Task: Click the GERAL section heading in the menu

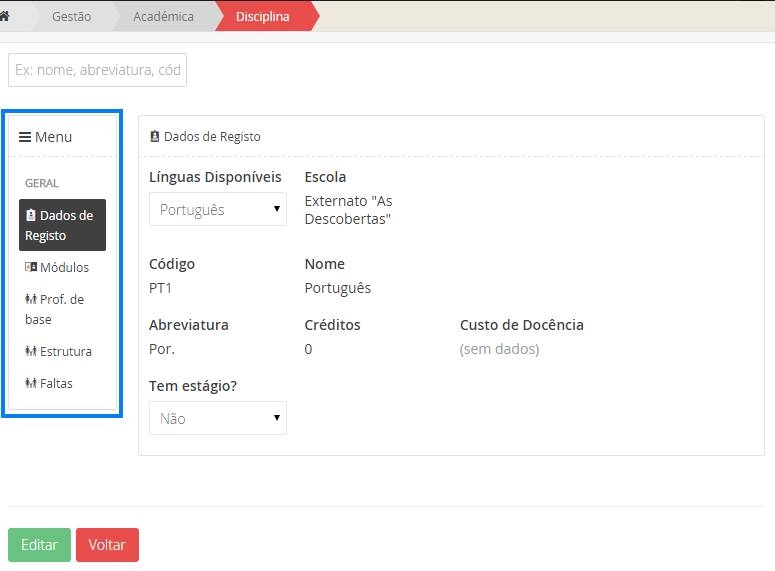Action: click(42, 183)
